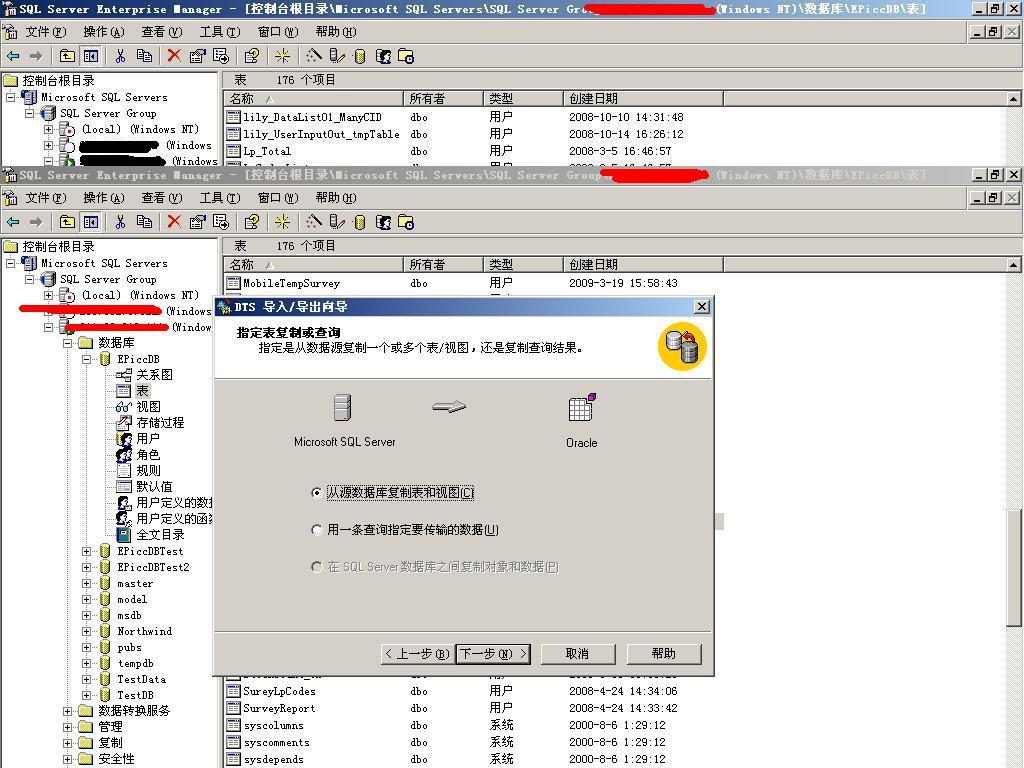This screenshot has width=1024, height=768.
Task: Select 角色 roles node in tree
Action: point(148,455)
